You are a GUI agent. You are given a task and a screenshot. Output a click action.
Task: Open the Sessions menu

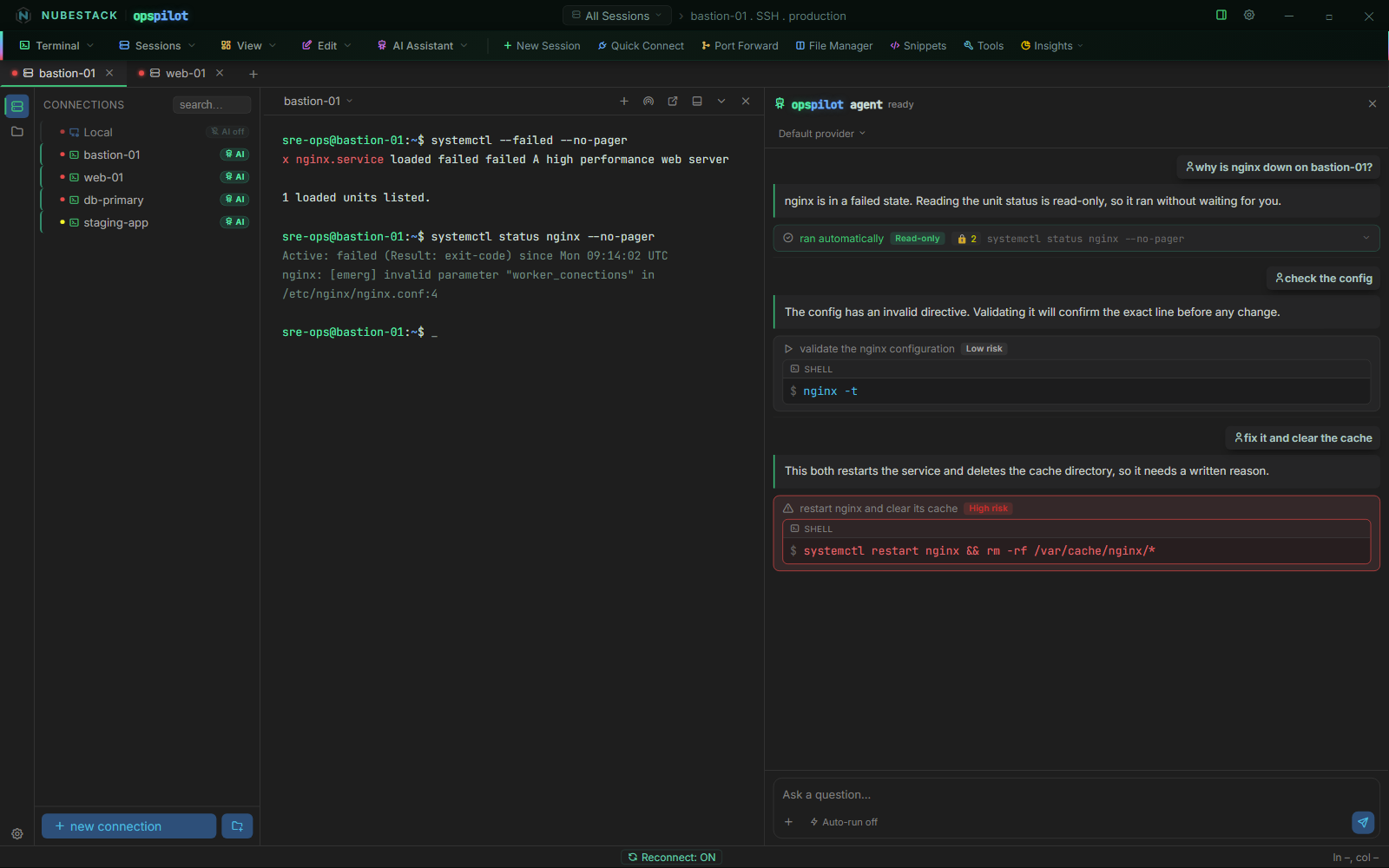[157, 46]
